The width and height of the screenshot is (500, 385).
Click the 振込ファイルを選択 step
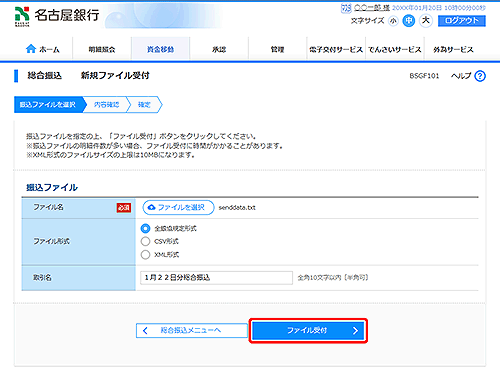49,105
